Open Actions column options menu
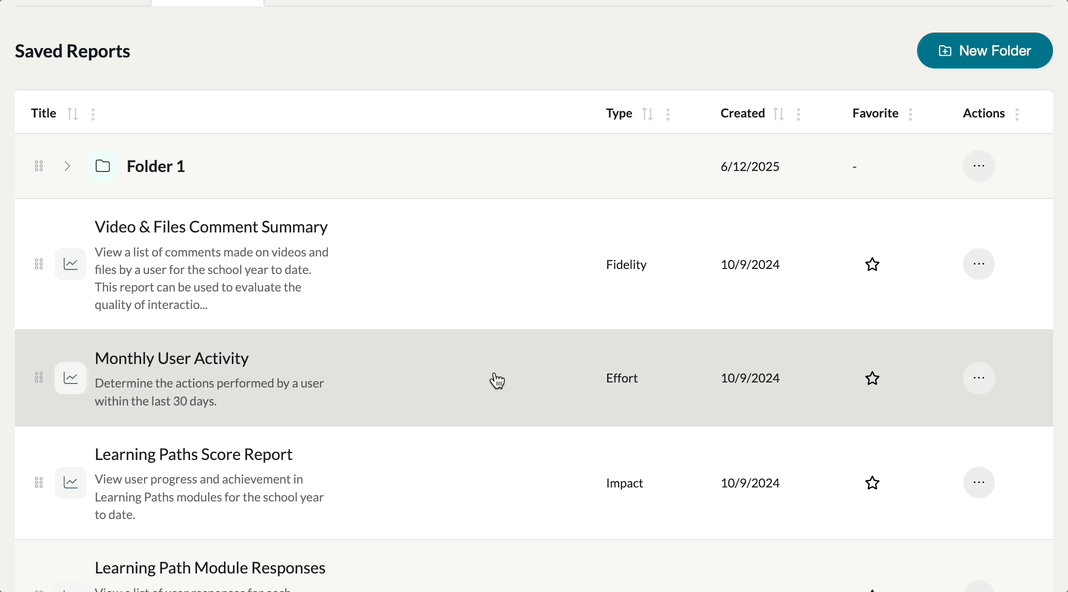The width and height of the screenshot is (1068, 592). point(1017,114)
